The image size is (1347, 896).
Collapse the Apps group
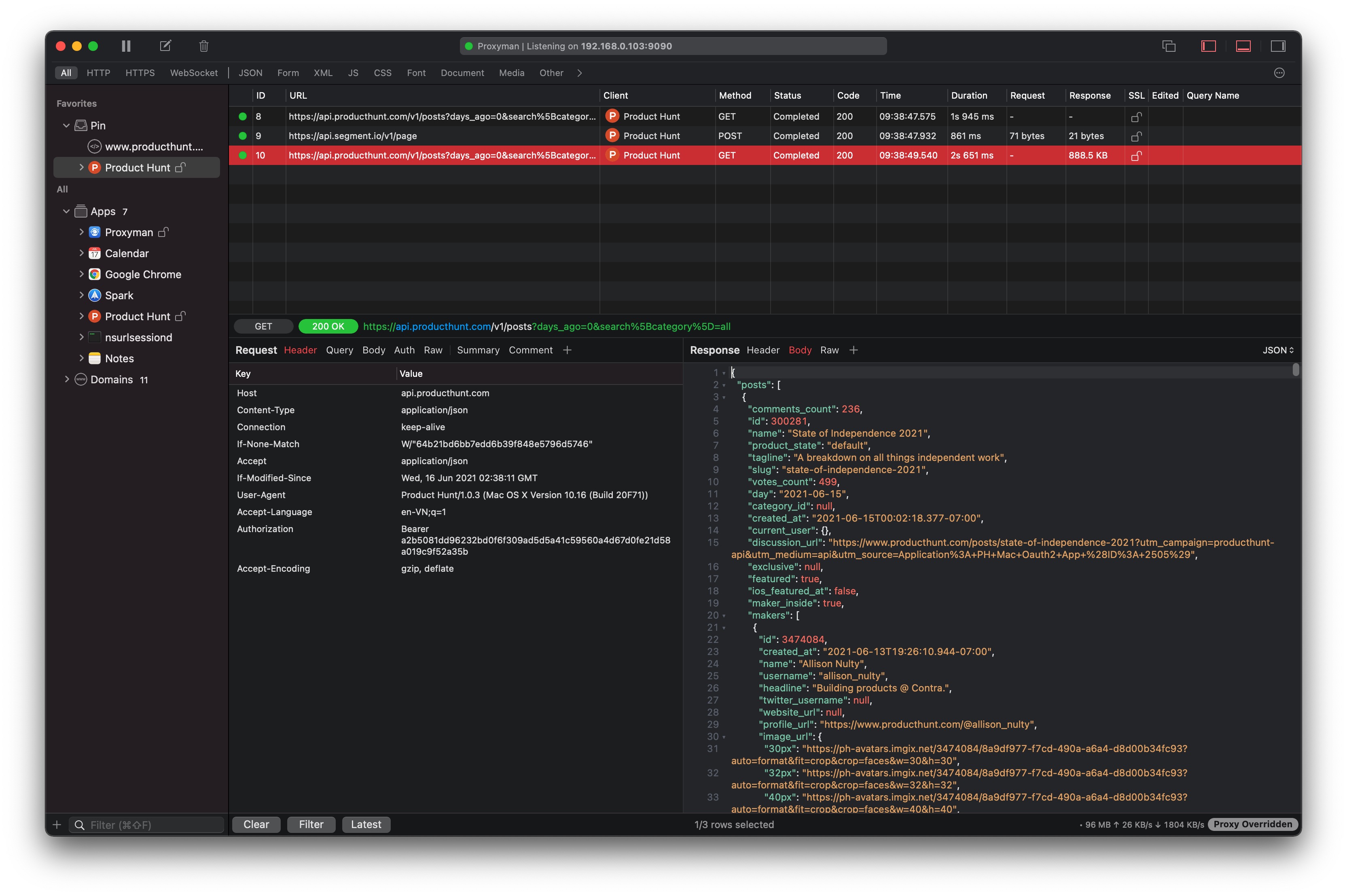coord(66,211)
